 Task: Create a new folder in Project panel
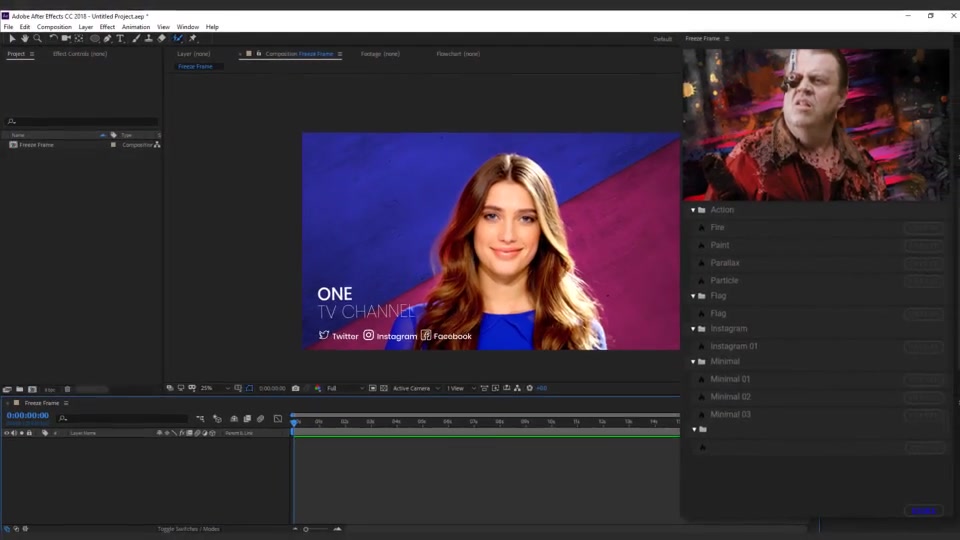tap(20, 389)
